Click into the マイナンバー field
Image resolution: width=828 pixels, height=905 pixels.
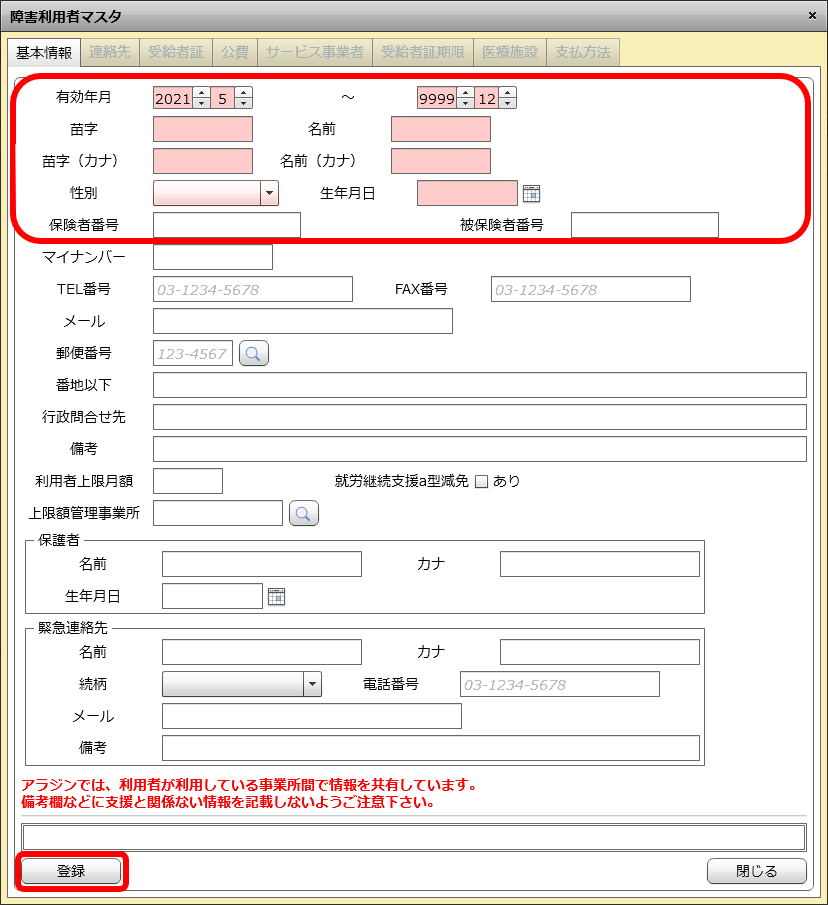212,257
